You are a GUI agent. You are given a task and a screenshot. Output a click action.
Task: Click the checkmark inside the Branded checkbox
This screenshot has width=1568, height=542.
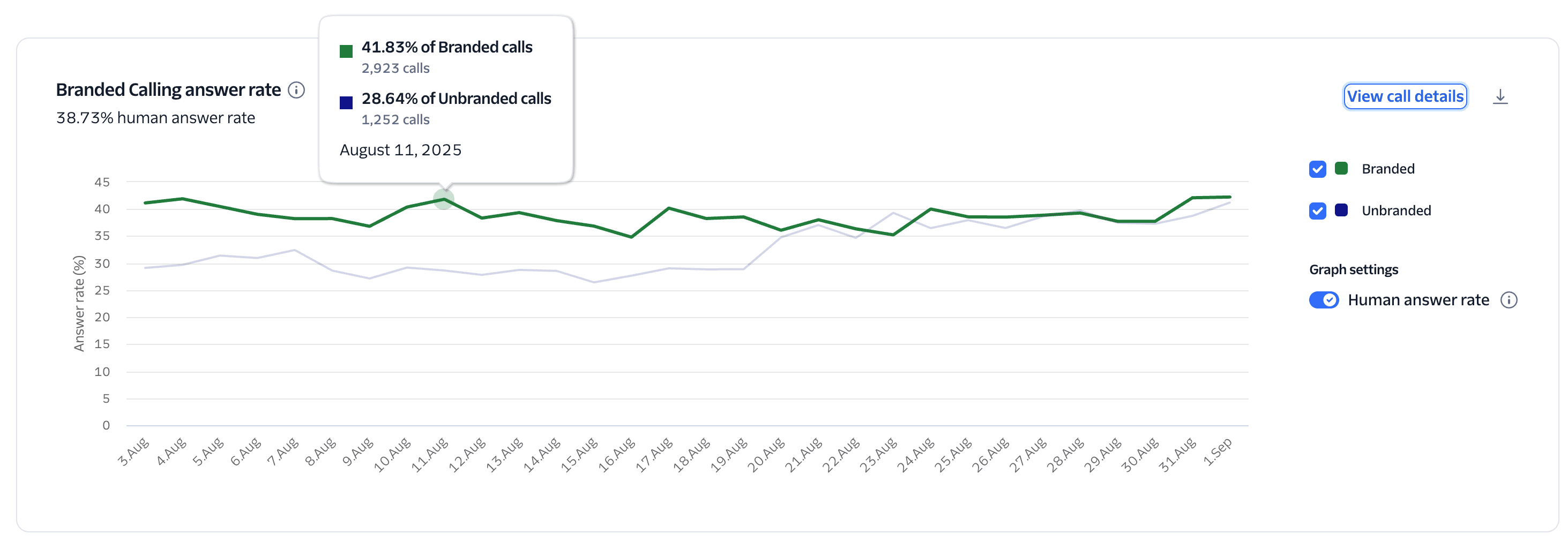(1317, 169)
